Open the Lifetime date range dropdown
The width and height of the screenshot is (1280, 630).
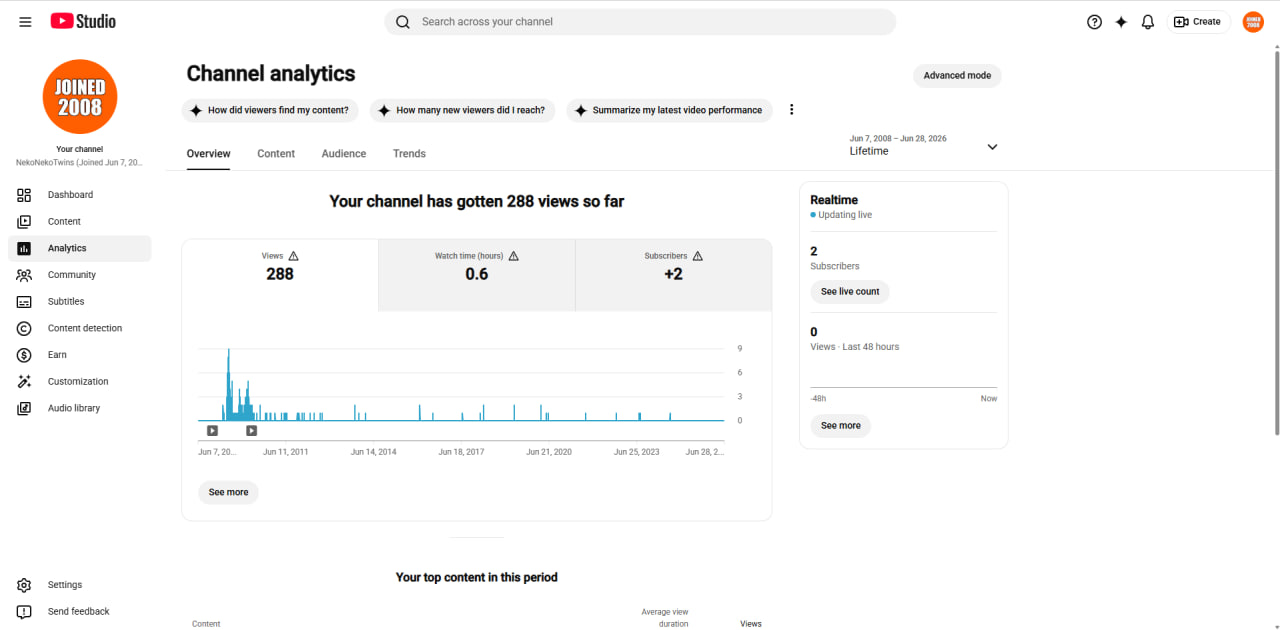924,146
